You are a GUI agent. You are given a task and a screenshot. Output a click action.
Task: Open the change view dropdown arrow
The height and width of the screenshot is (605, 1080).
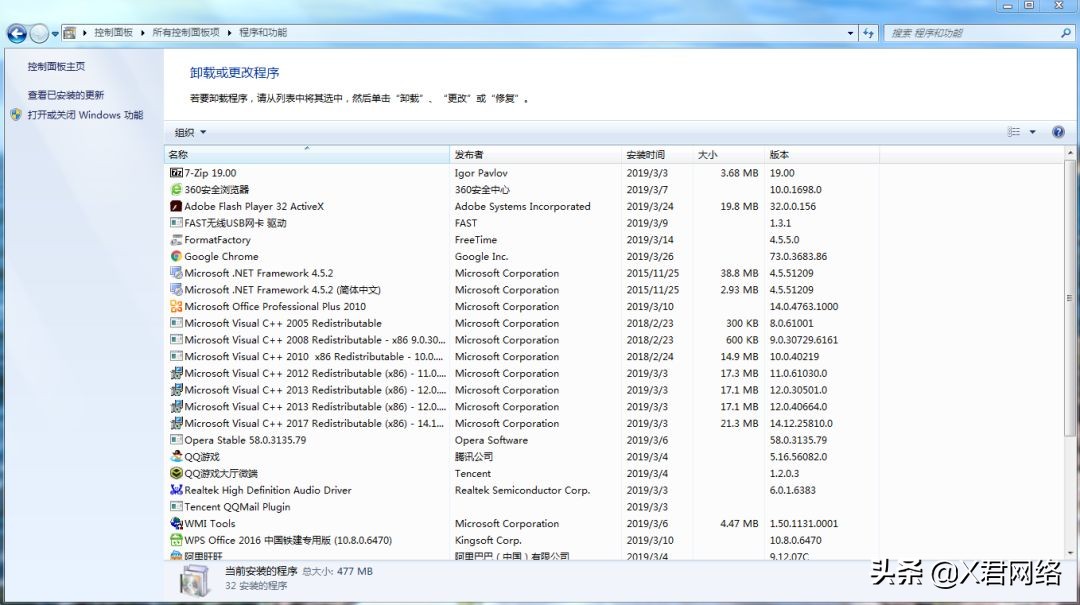[x=1034, y=131]
